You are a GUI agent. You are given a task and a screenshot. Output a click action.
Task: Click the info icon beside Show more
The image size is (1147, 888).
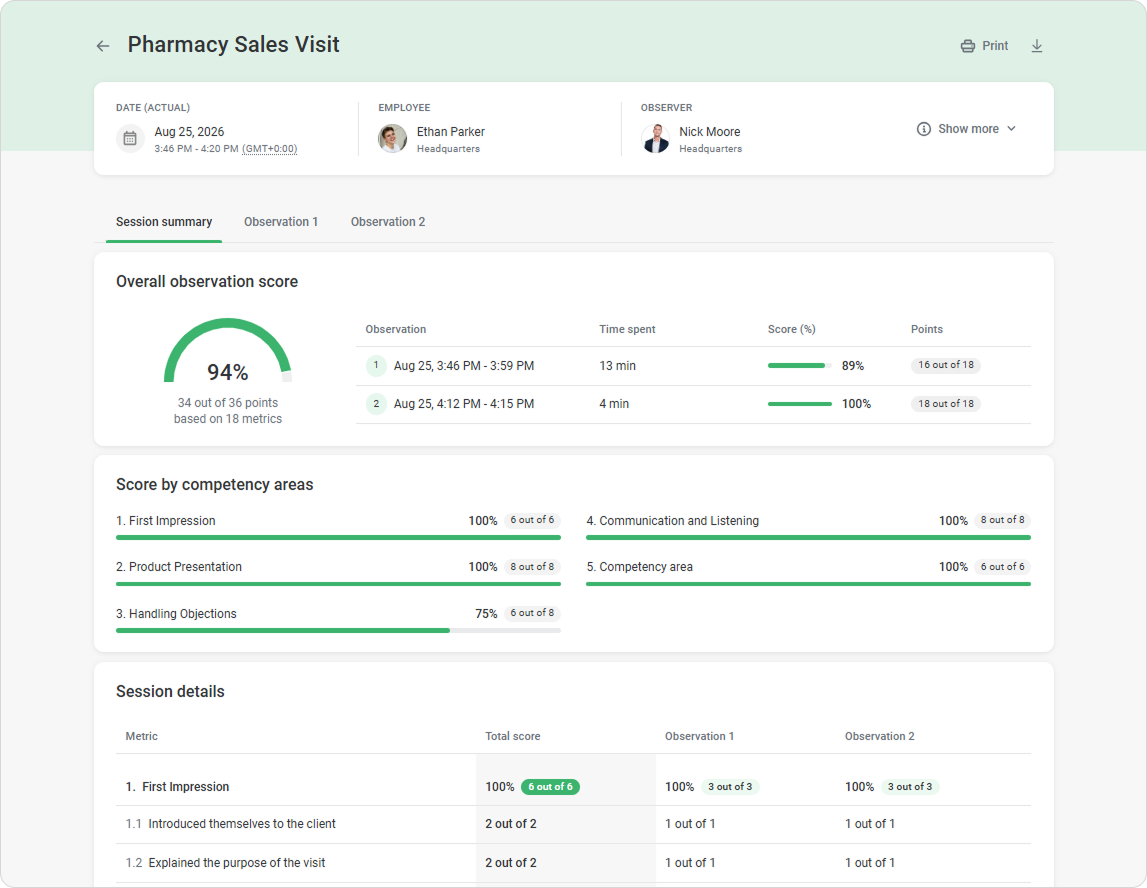coord(924,129)
